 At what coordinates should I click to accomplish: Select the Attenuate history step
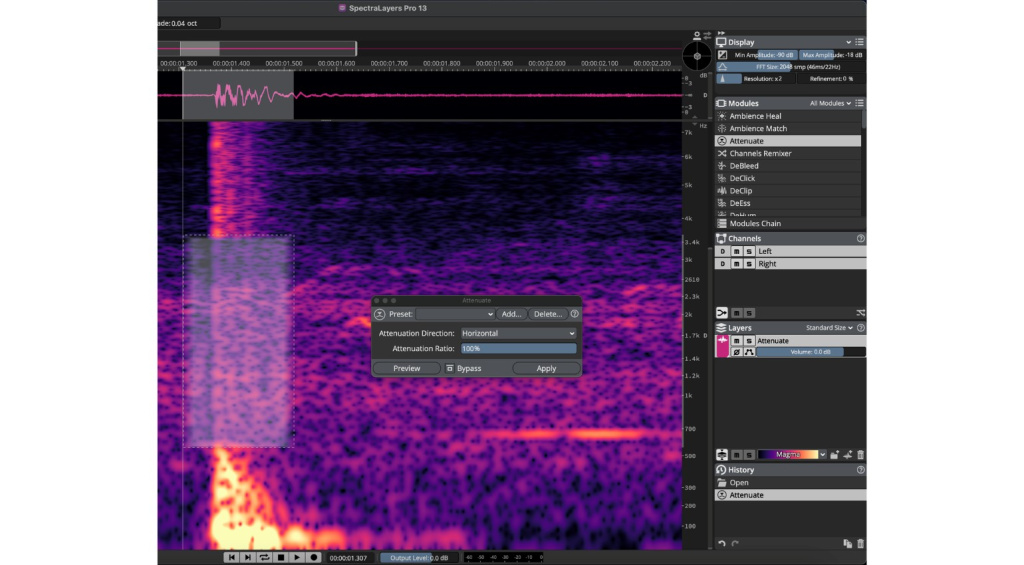pos(790,495)
